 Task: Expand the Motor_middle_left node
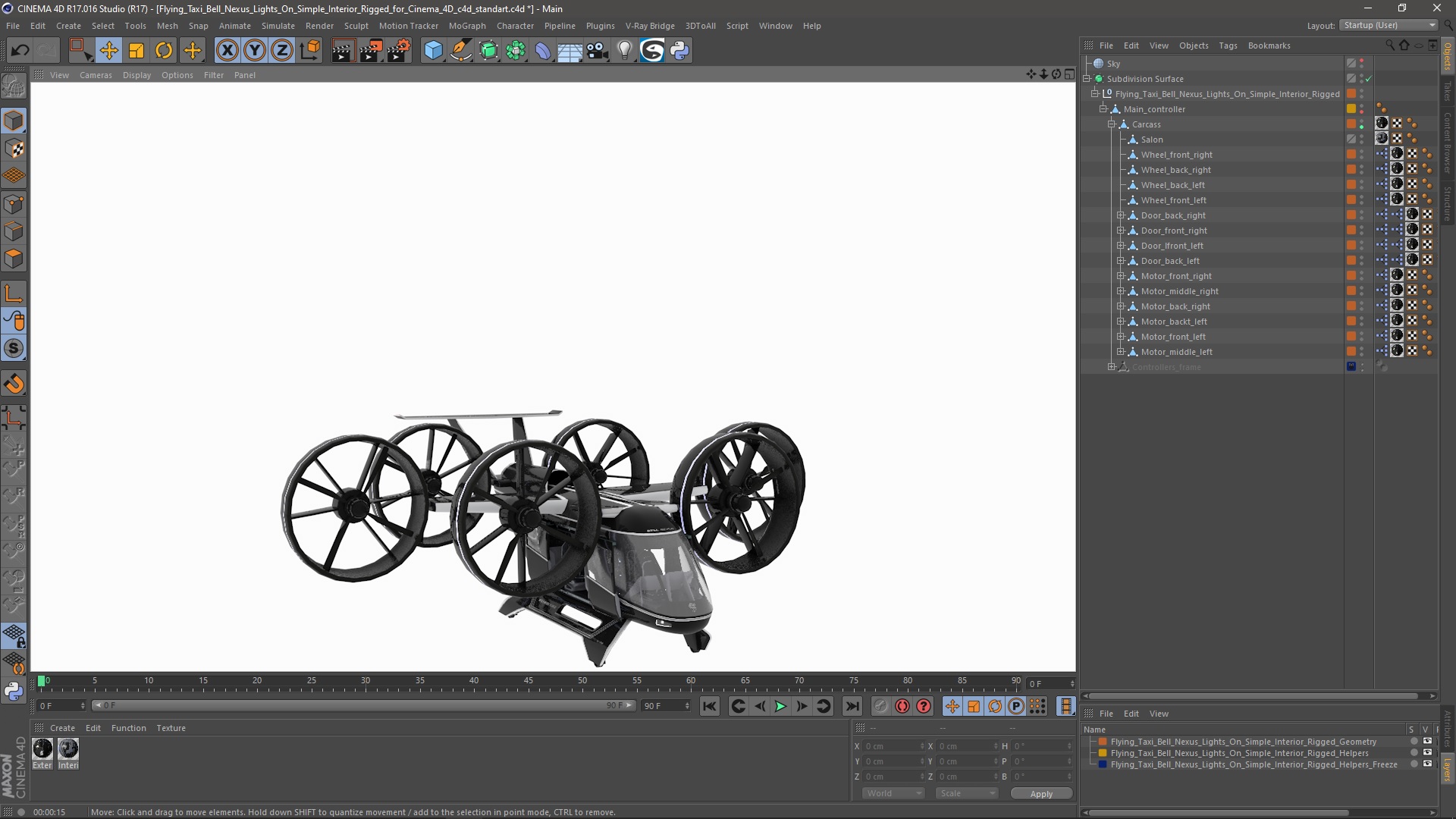(x=1121, y=352)
